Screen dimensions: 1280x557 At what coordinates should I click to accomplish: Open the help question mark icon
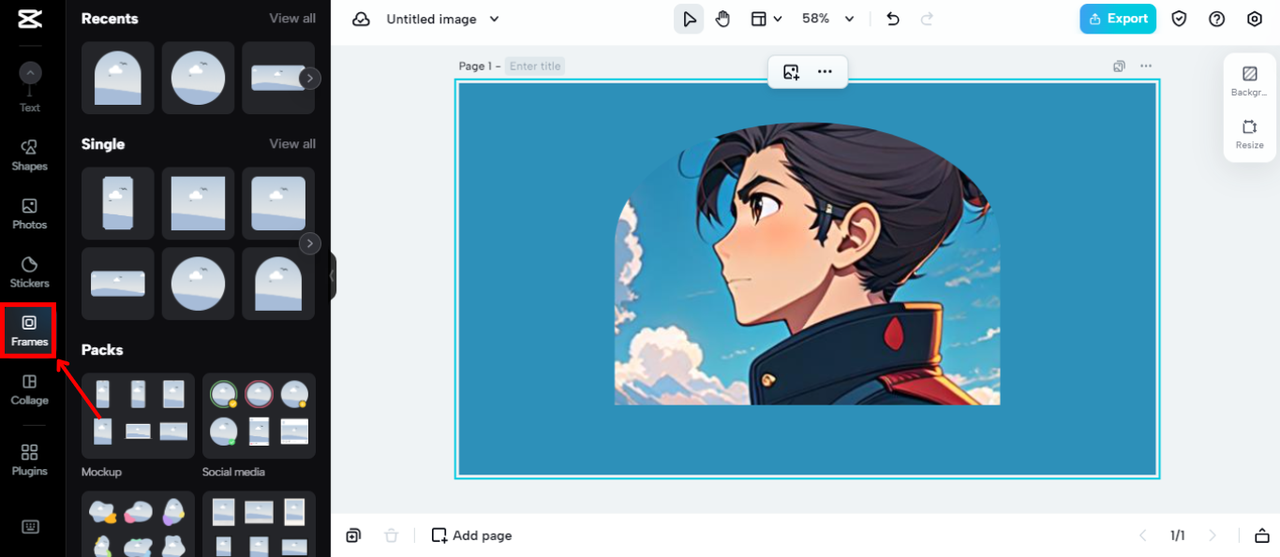pos(1217,19)
